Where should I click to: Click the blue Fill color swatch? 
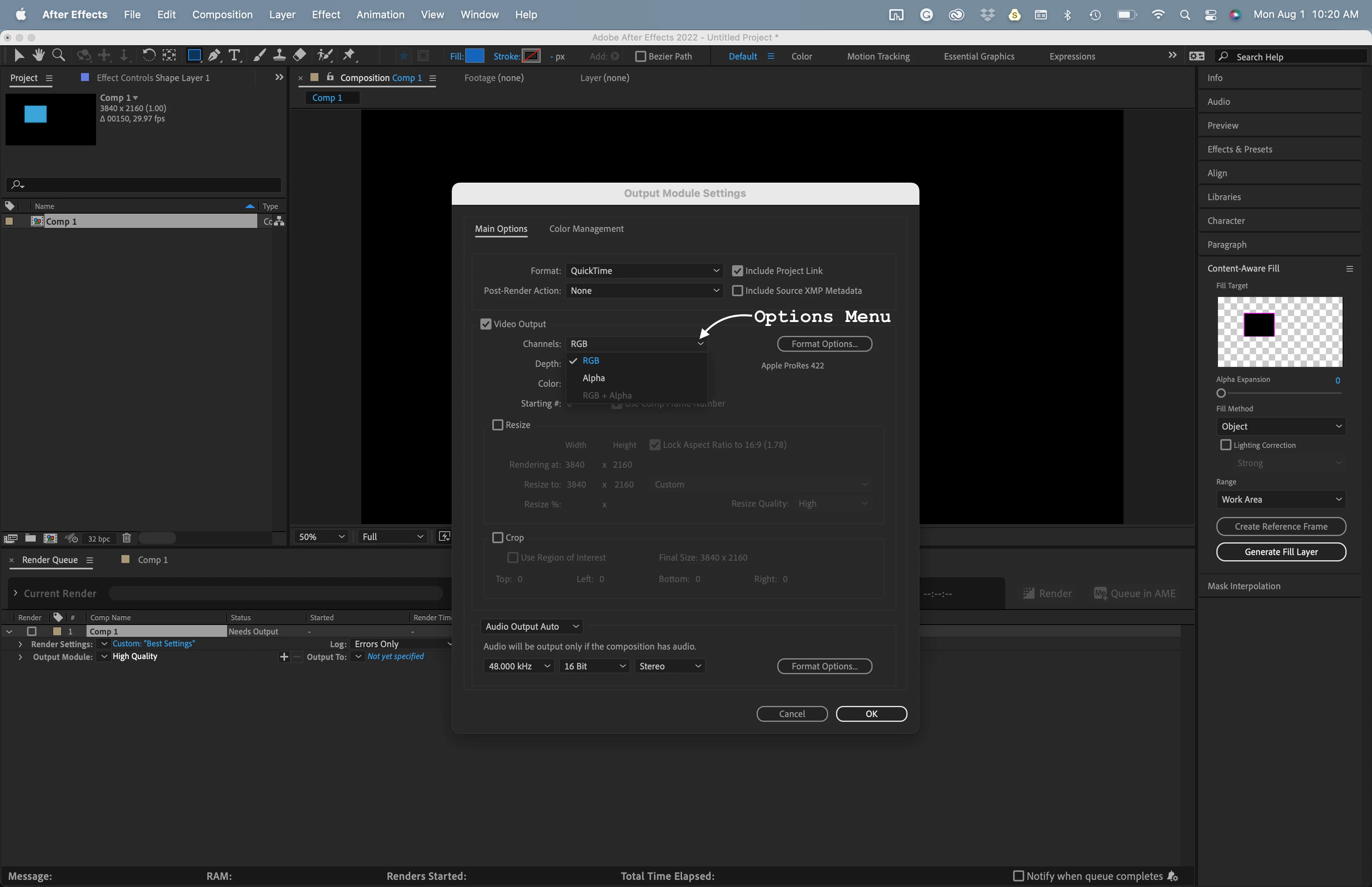pyautogui.click(x=474, y=56)
